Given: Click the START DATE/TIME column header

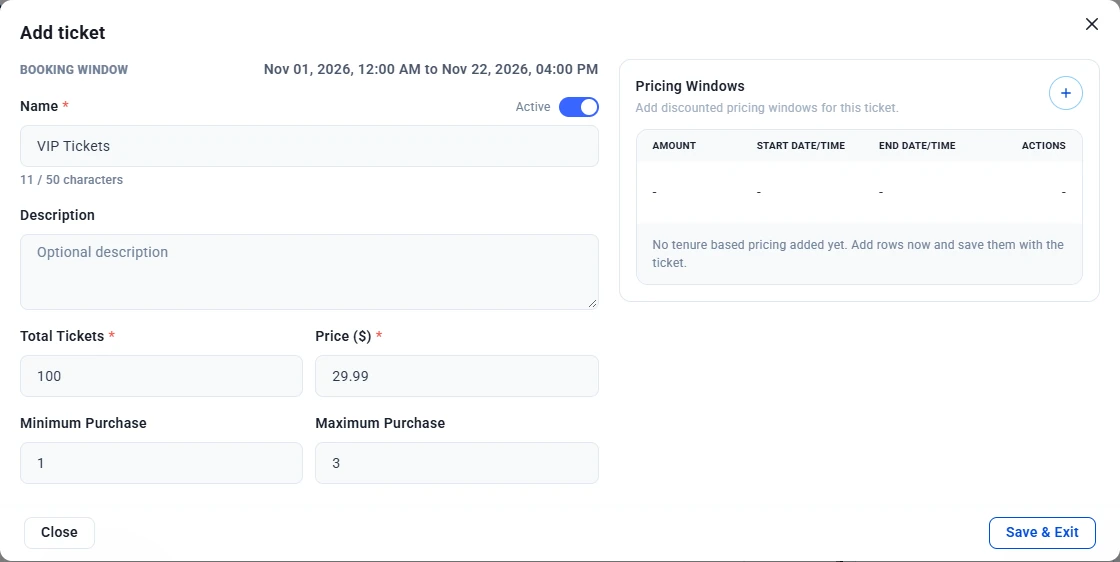Looking at the screenshot, I should [801, 146].
